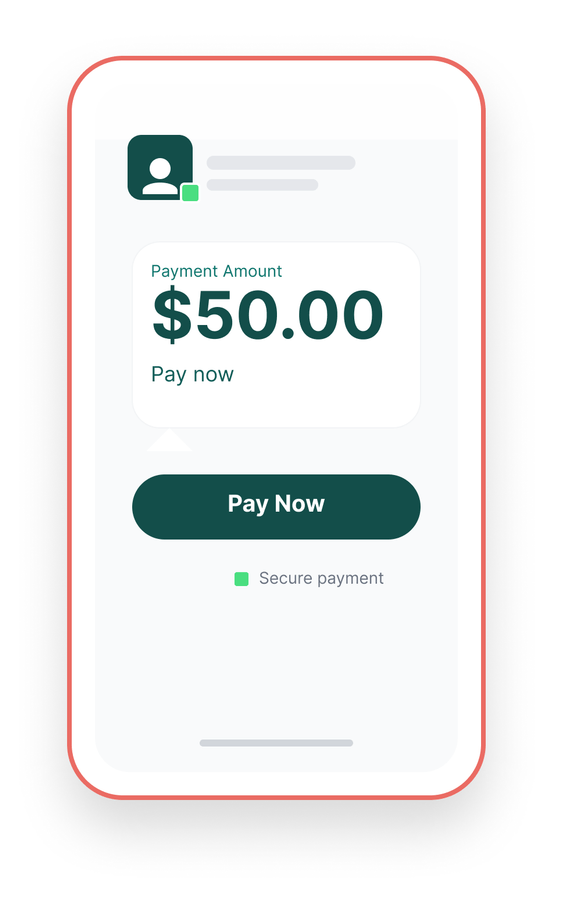Click the white triangle pointer below the card
565x900 pixels.
[170, 440]
